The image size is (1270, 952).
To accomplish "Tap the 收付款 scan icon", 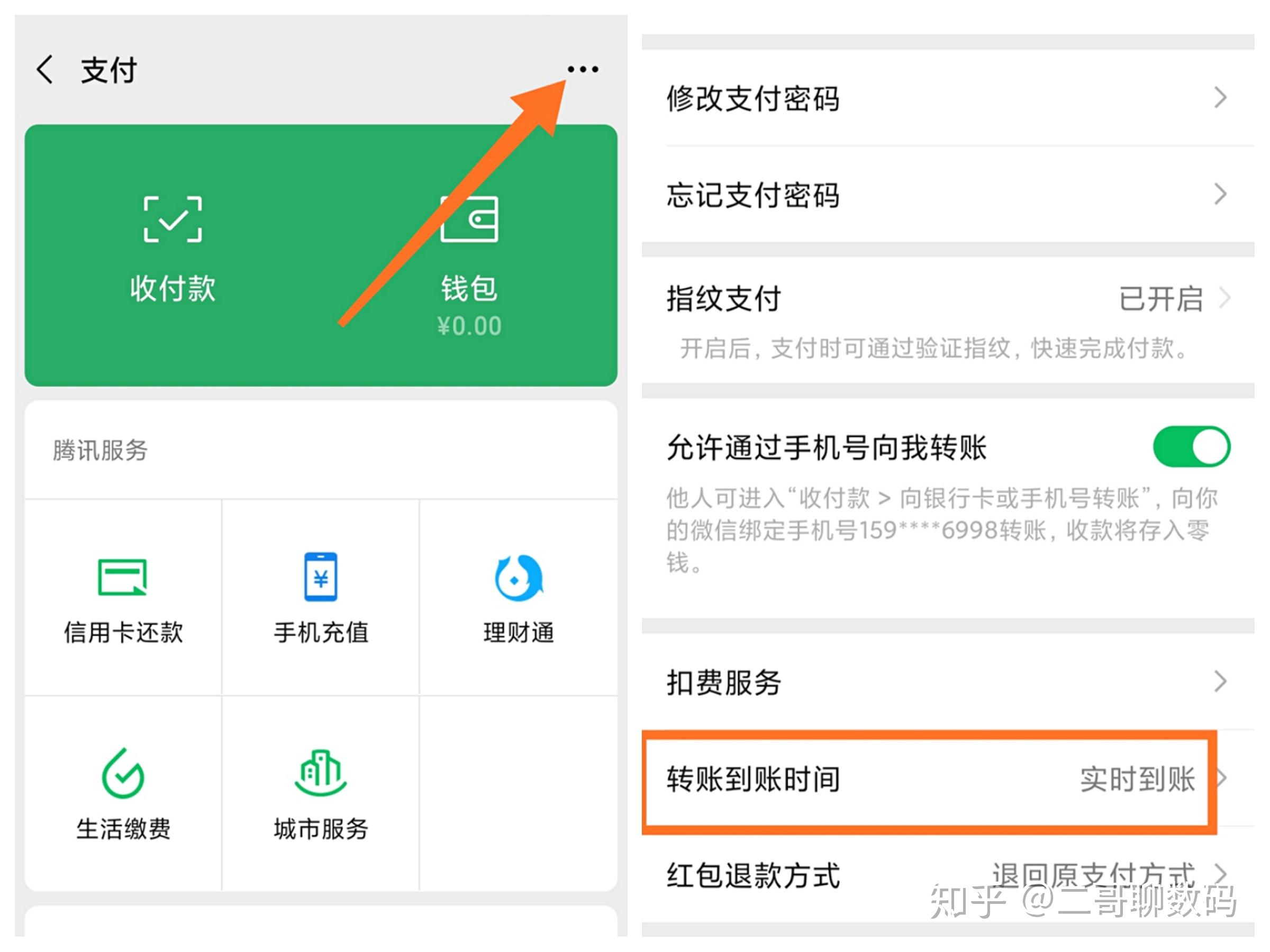I will pos(172,219).
